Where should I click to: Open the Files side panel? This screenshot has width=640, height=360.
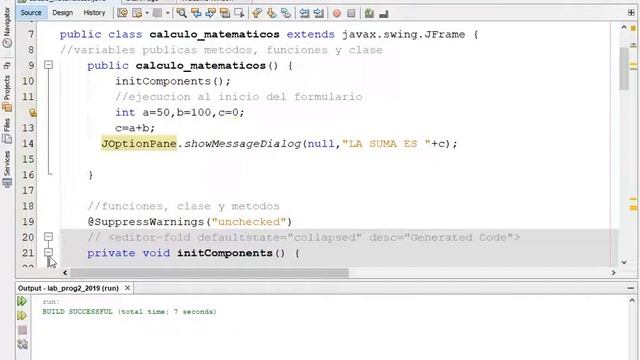[x=7, y=131]
